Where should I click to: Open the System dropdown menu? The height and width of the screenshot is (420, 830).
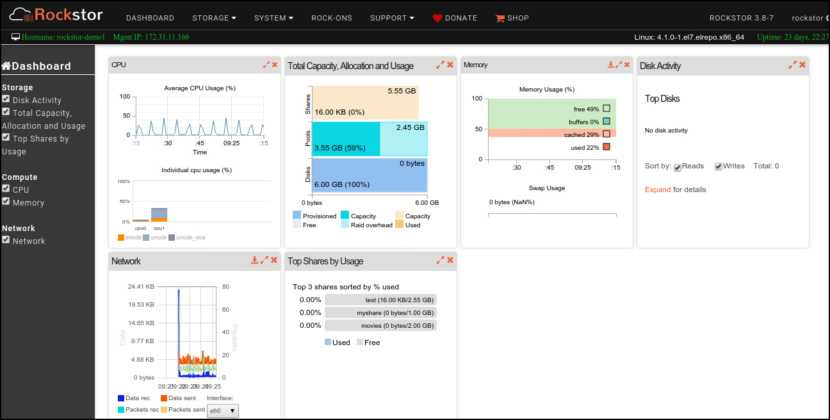click(x=273, y=18)
